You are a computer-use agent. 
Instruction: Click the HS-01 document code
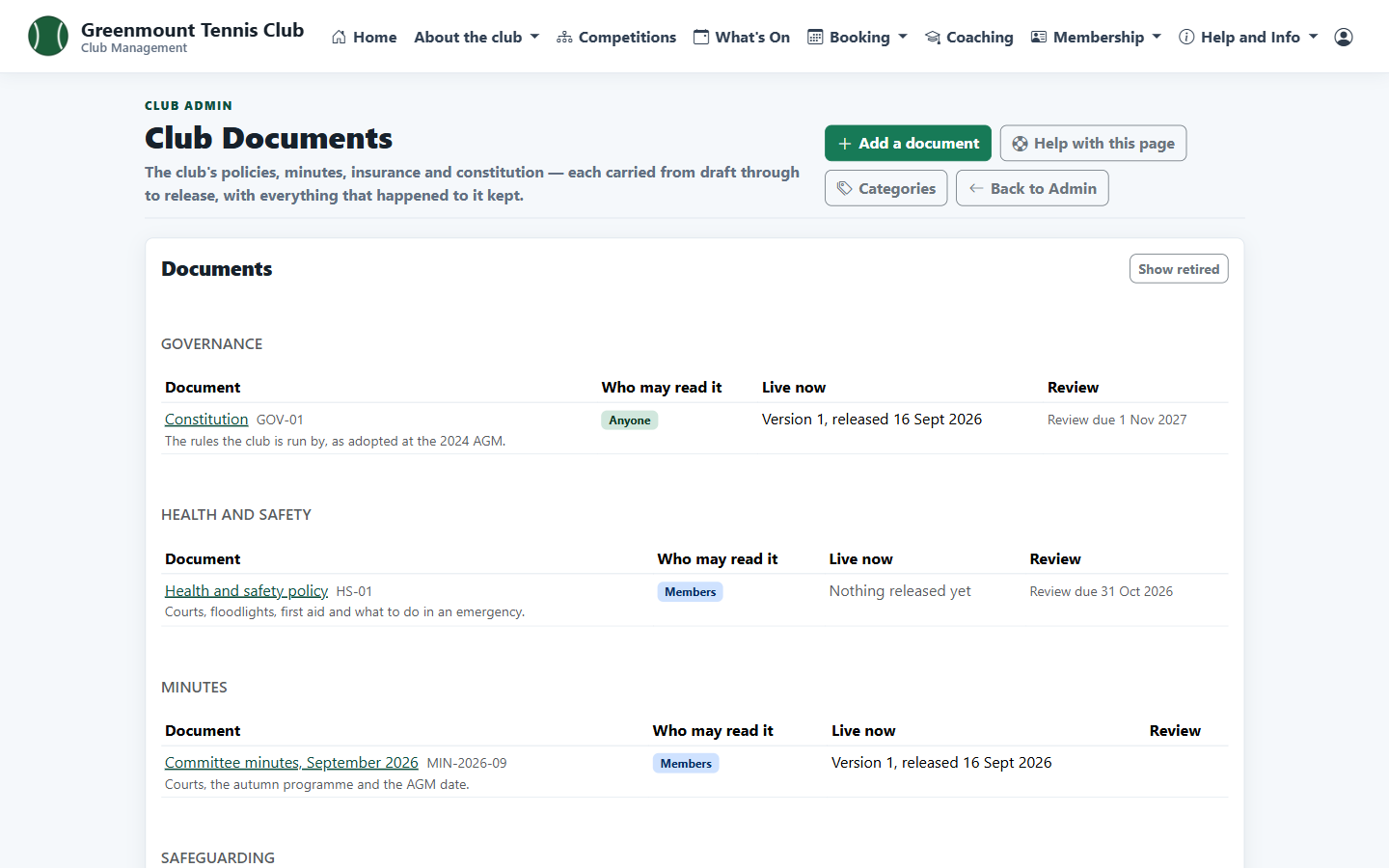tap(354, 591)
